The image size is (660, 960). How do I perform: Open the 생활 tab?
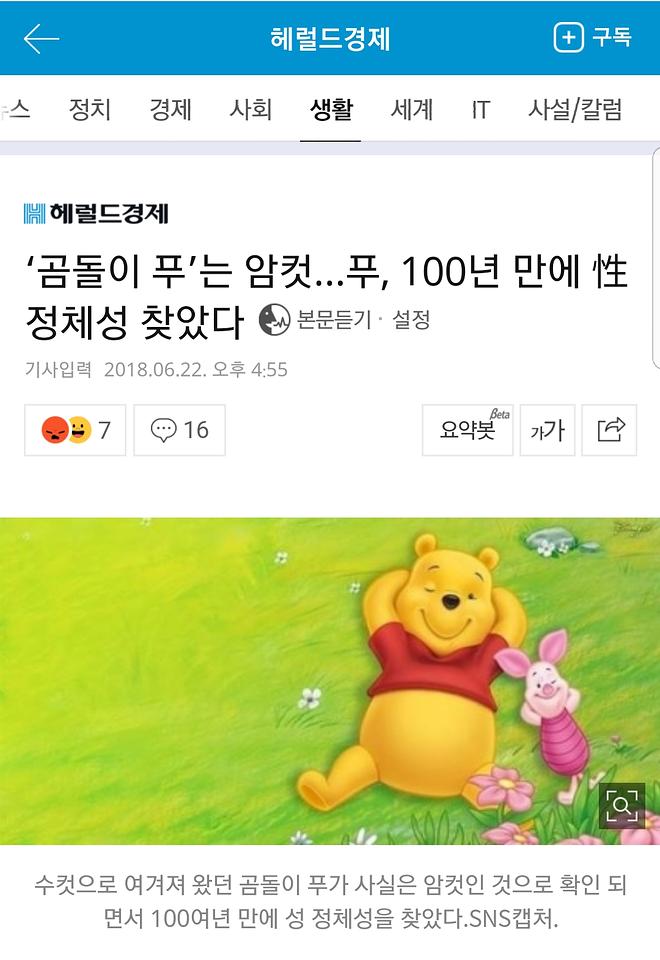point(331,110)
